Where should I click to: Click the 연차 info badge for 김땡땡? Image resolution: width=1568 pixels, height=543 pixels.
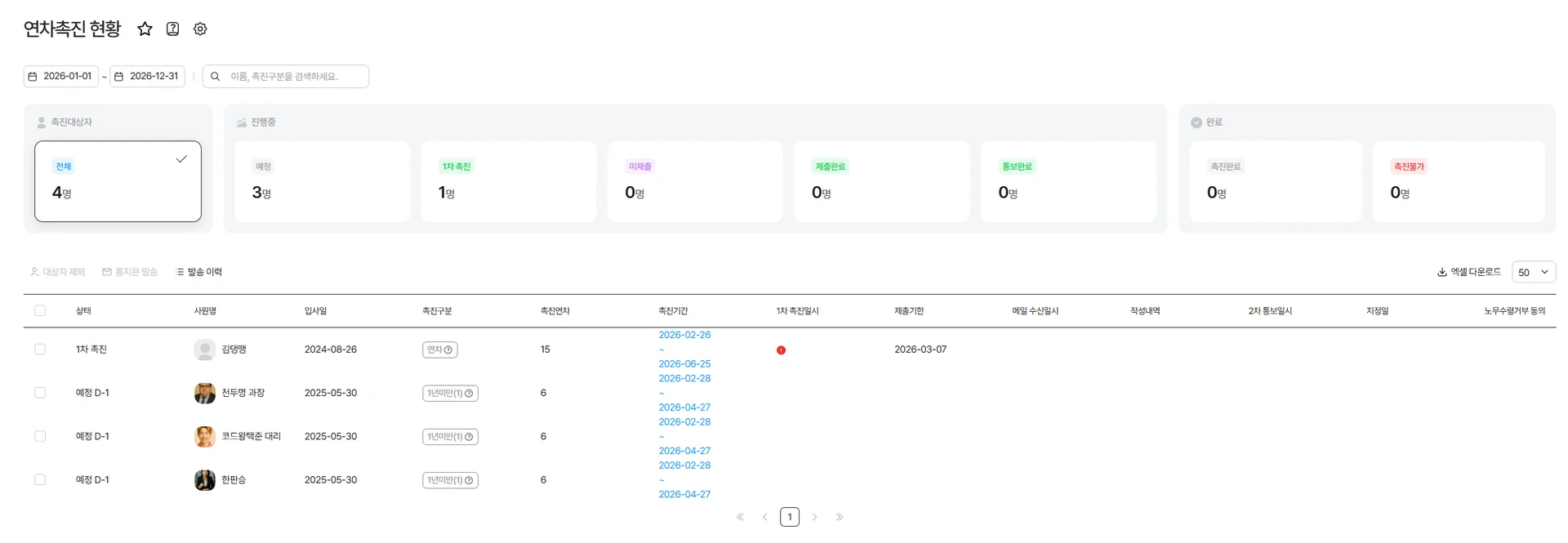point(439,350)
